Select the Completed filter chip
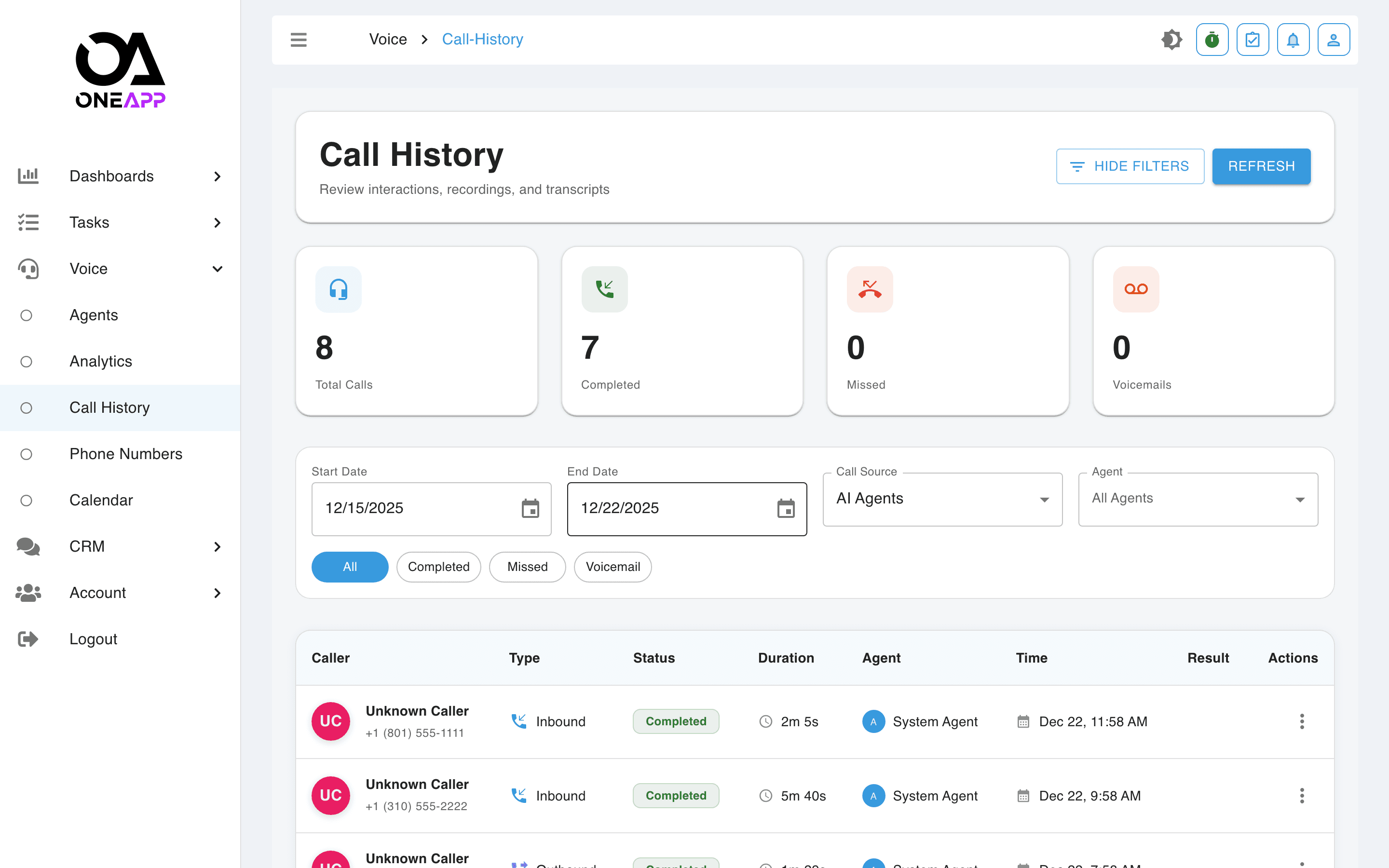Screen dimensions: 1389x868 (438, 567)
